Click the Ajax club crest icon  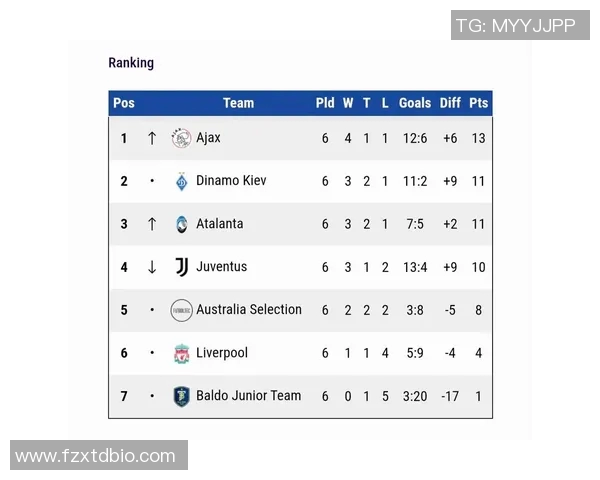point(181,138)
